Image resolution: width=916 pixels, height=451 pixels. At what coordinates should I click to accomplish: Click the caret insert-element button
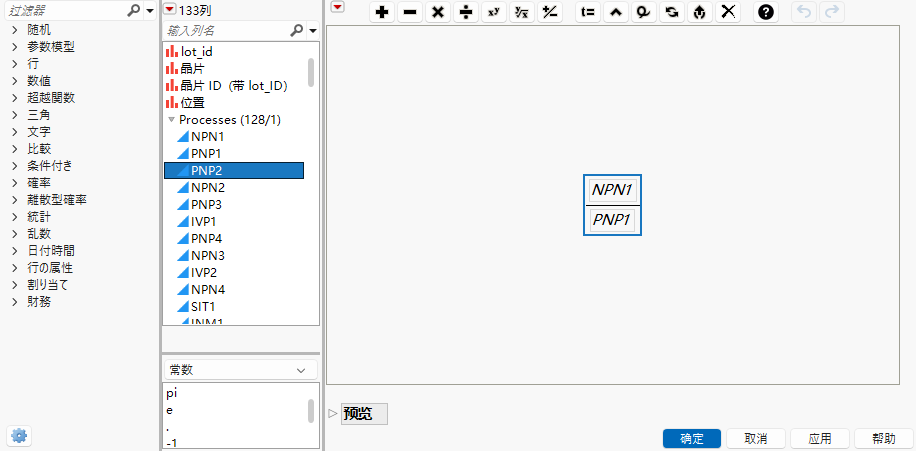coord(616,12)
